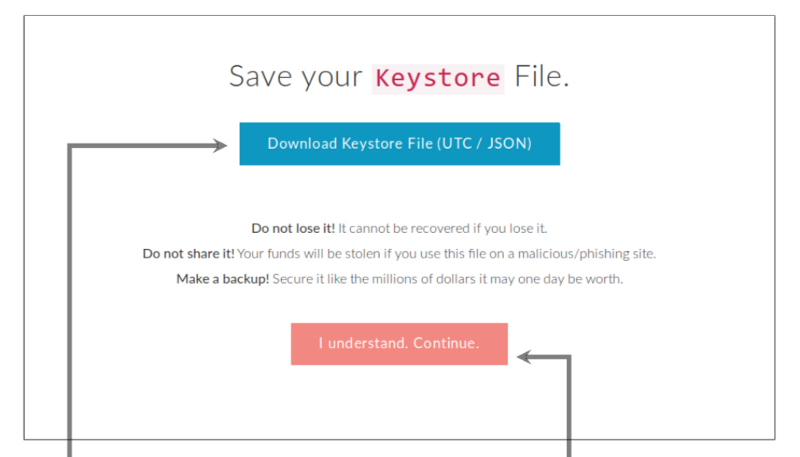Click the word 'Continue.' on the pink button
The width and height of the screenshot is (800, 457).
(446, 344)
